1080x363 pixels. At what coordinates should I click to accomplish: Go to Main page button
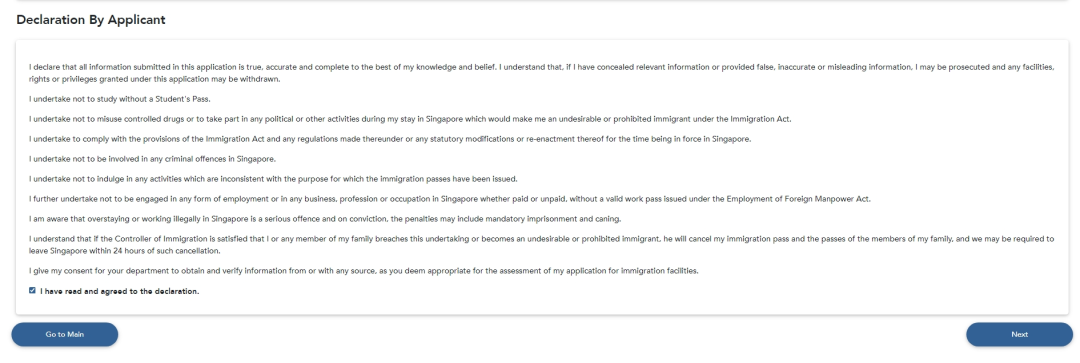click(x=65, y=334)
